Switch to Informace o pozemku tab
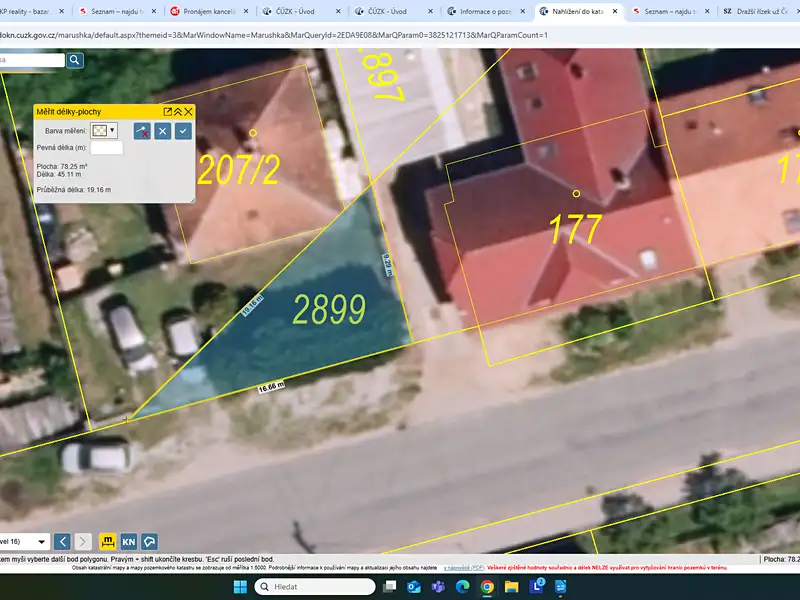Image resolution: width=800 pixels, height=600 pixels. (486, 11)
